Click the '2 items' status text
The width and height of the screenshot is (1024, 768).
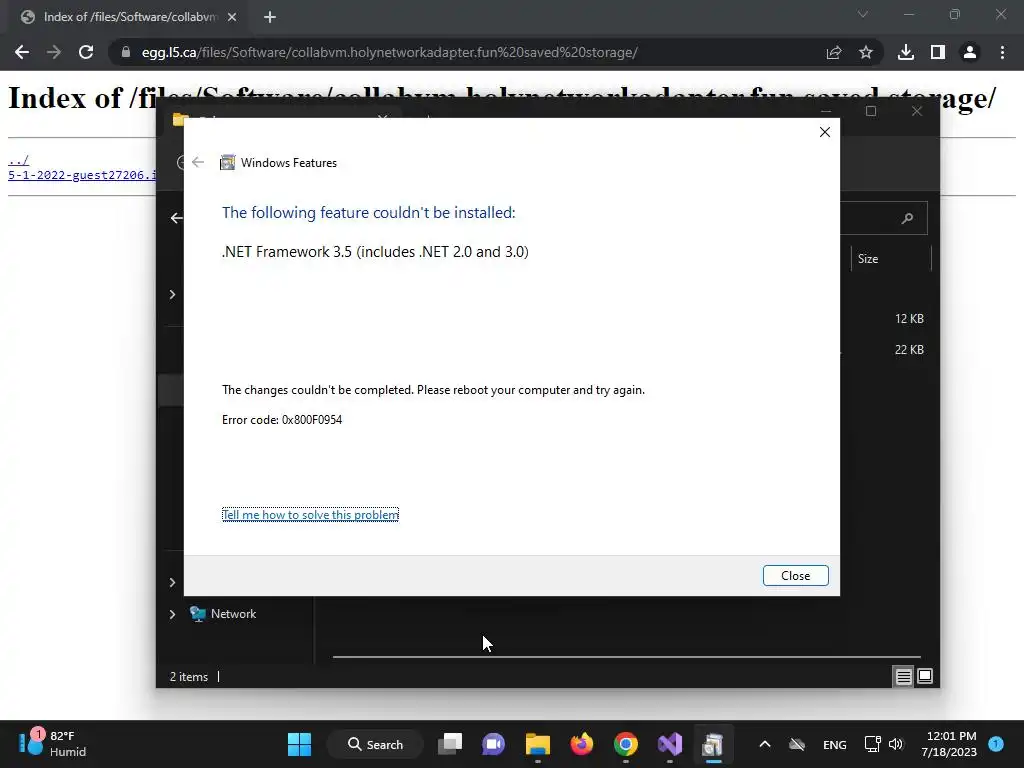(189, 677)
